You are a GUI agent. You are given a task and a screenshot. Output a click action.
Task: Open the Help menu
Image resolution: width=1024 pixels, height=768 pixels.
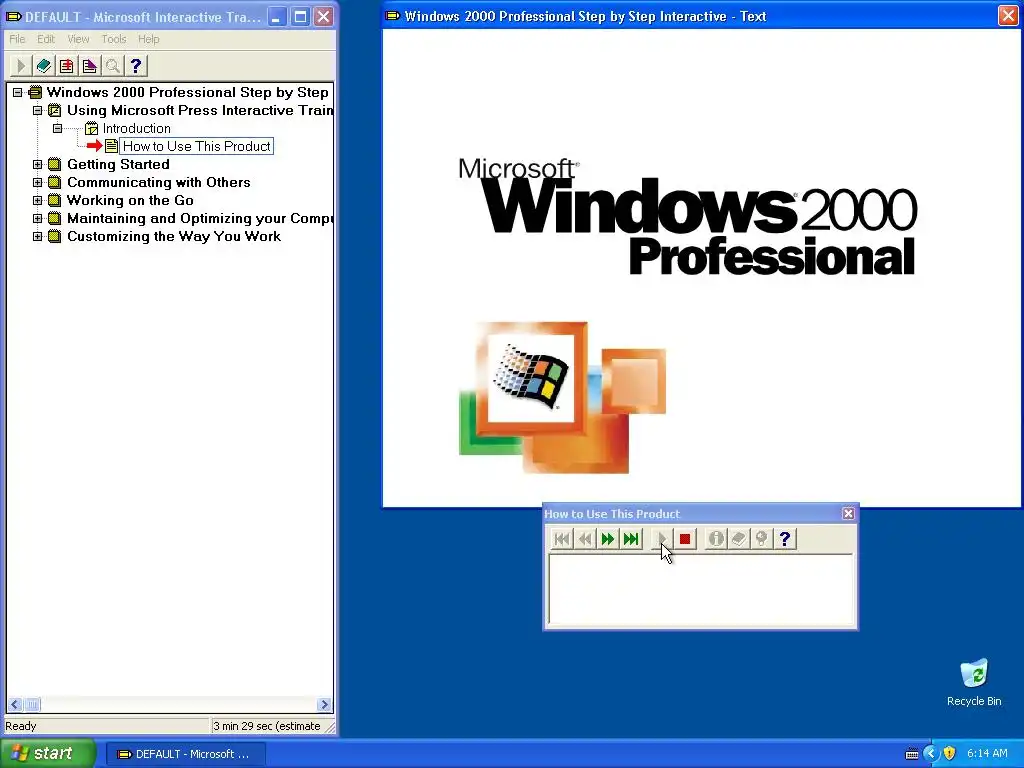click(148, 39)
